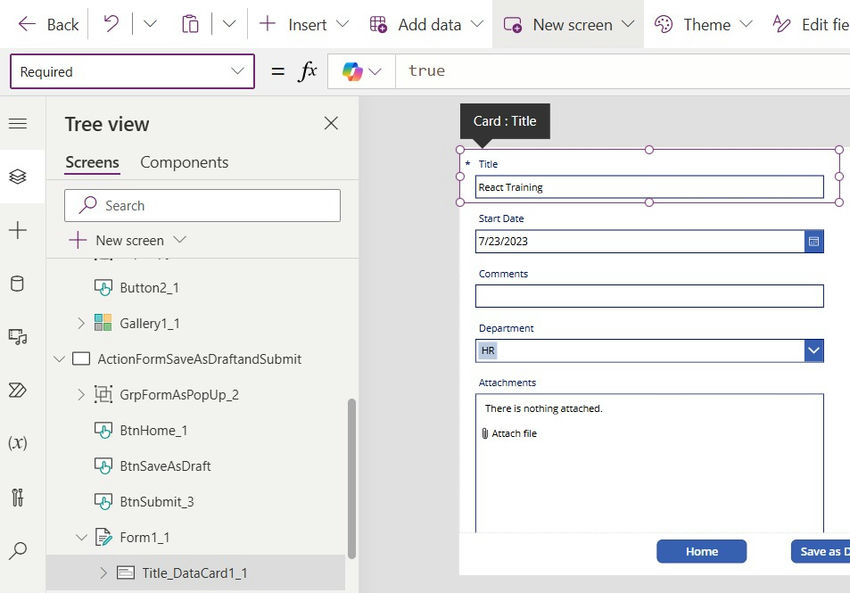Open the Data panel in left sidebar
Viewport: 850px width, 593px height.
click(17, 284)
